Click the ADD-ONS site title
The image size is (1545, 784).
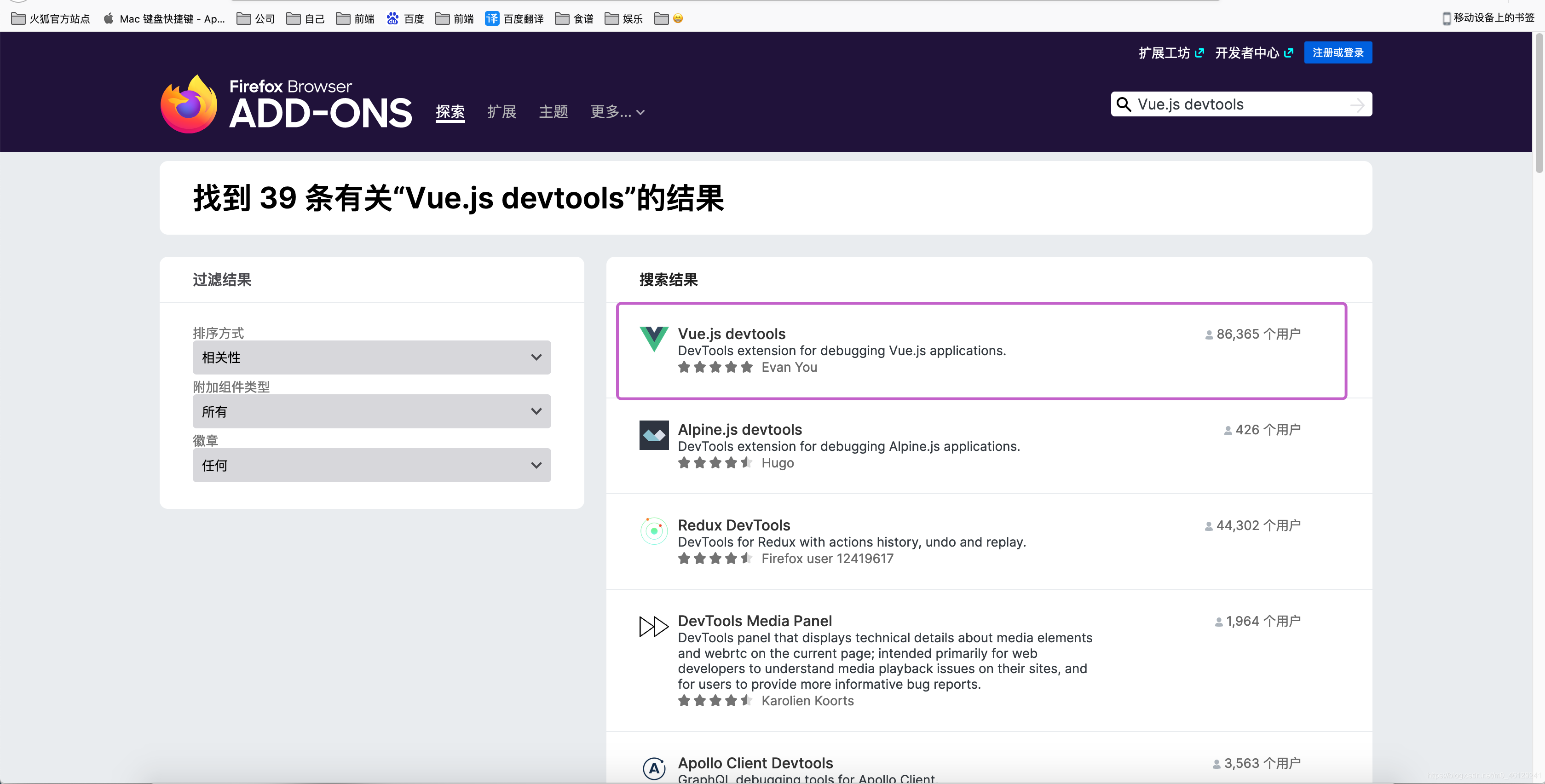(x=320, y=113)
